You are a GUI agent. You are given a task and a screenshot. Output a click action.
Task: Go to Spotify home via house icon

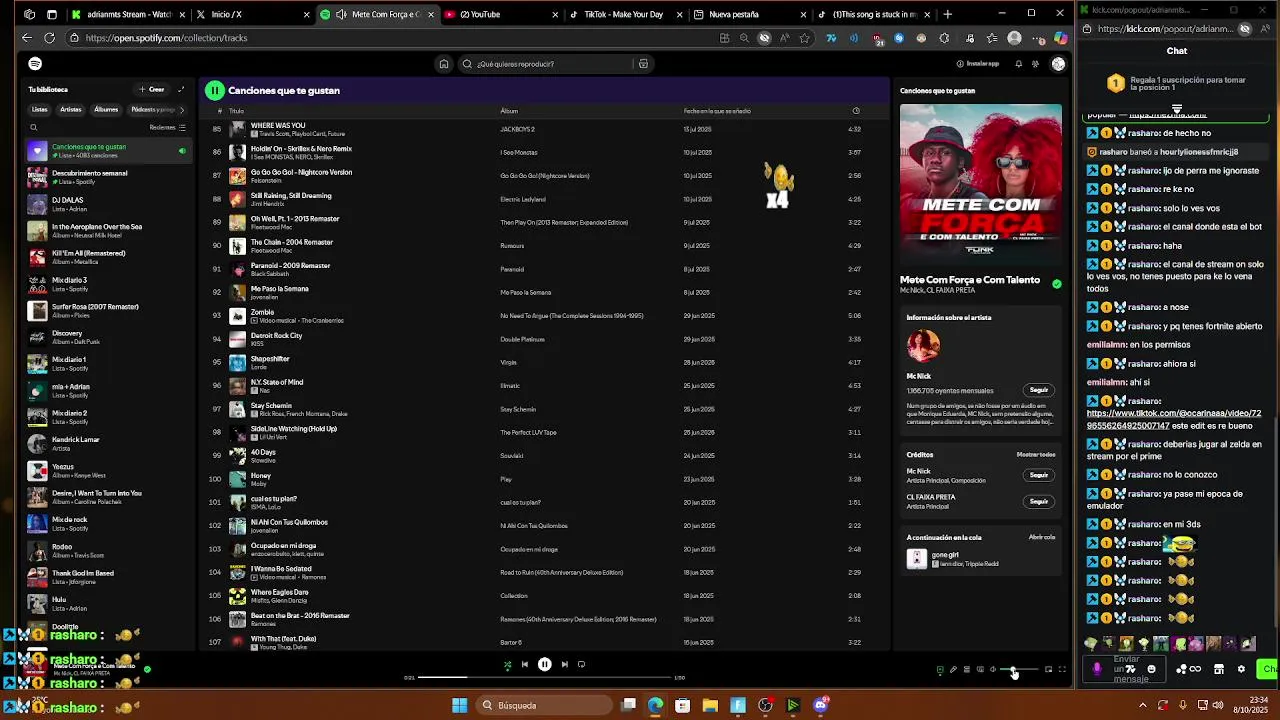pos(443,63)
